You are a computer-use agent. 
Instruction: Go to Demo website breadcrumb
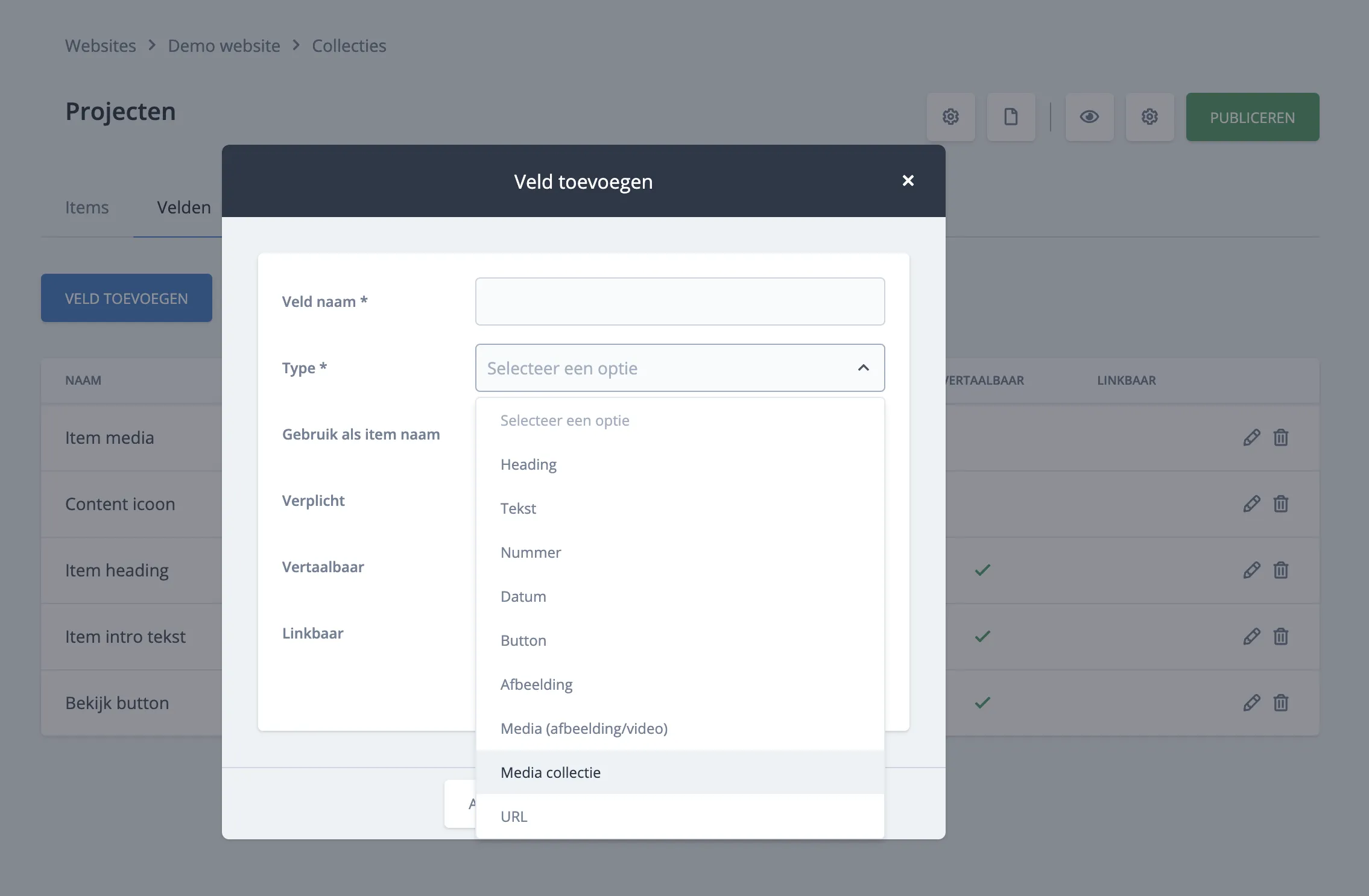[x=224, y=46]
